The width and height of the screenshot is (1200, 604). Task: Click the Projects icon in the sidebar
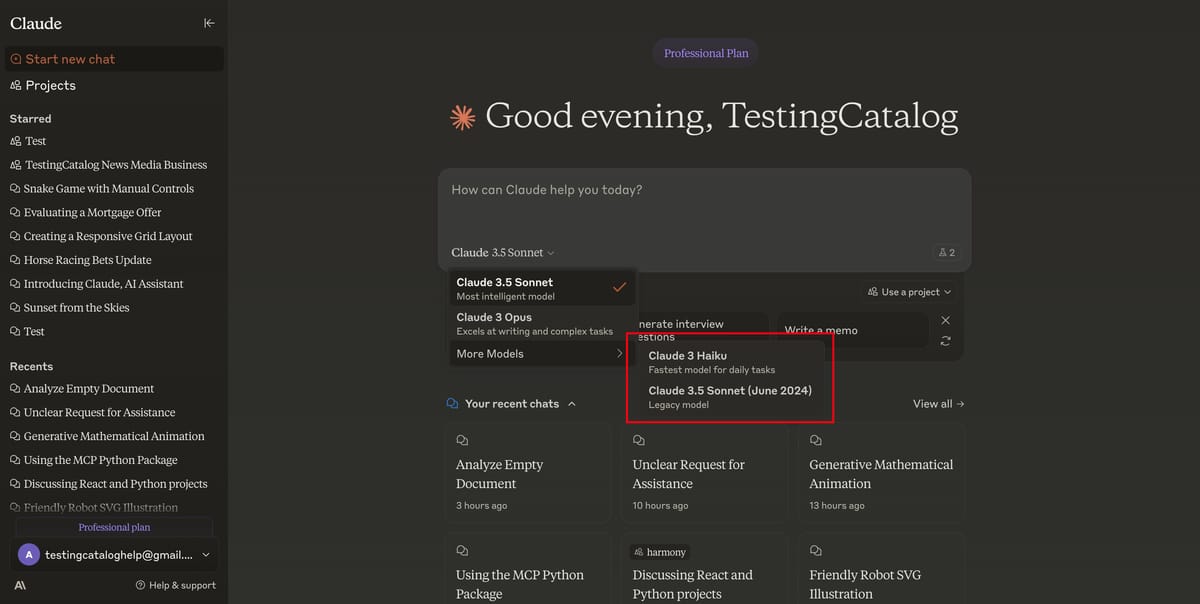(x=14, y=85)
